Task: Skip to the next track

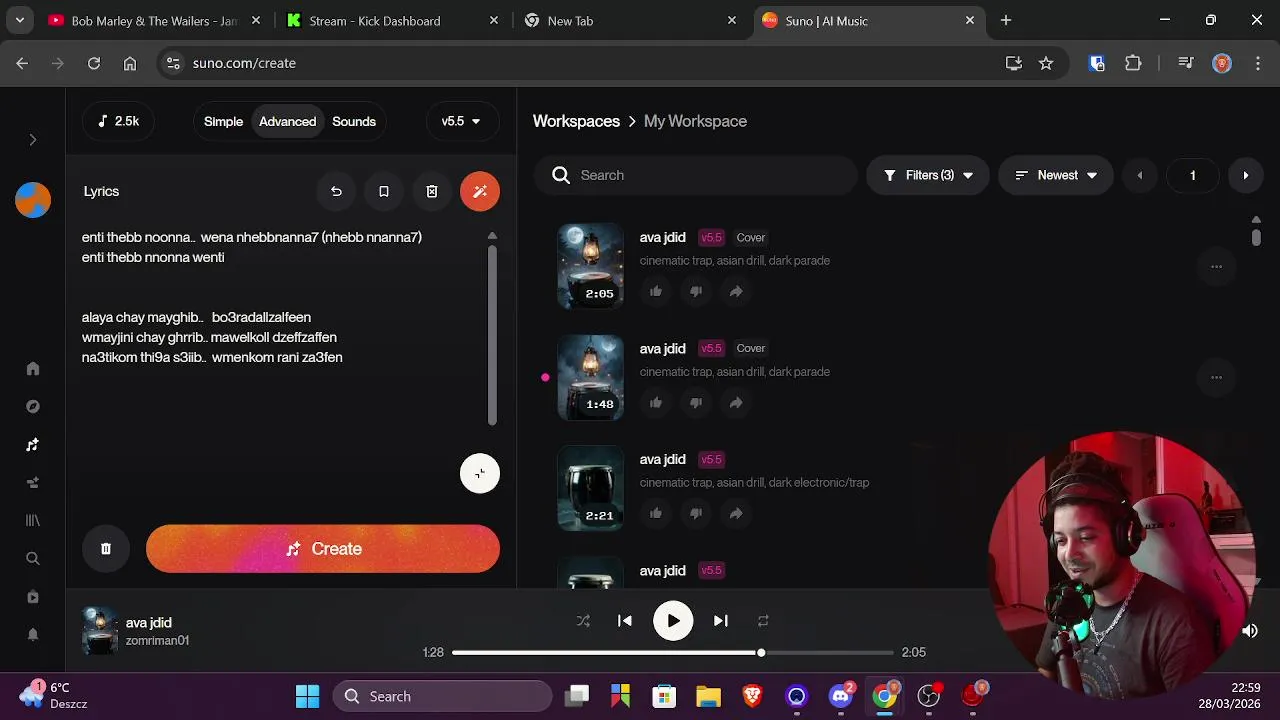Action: point(720,621)
